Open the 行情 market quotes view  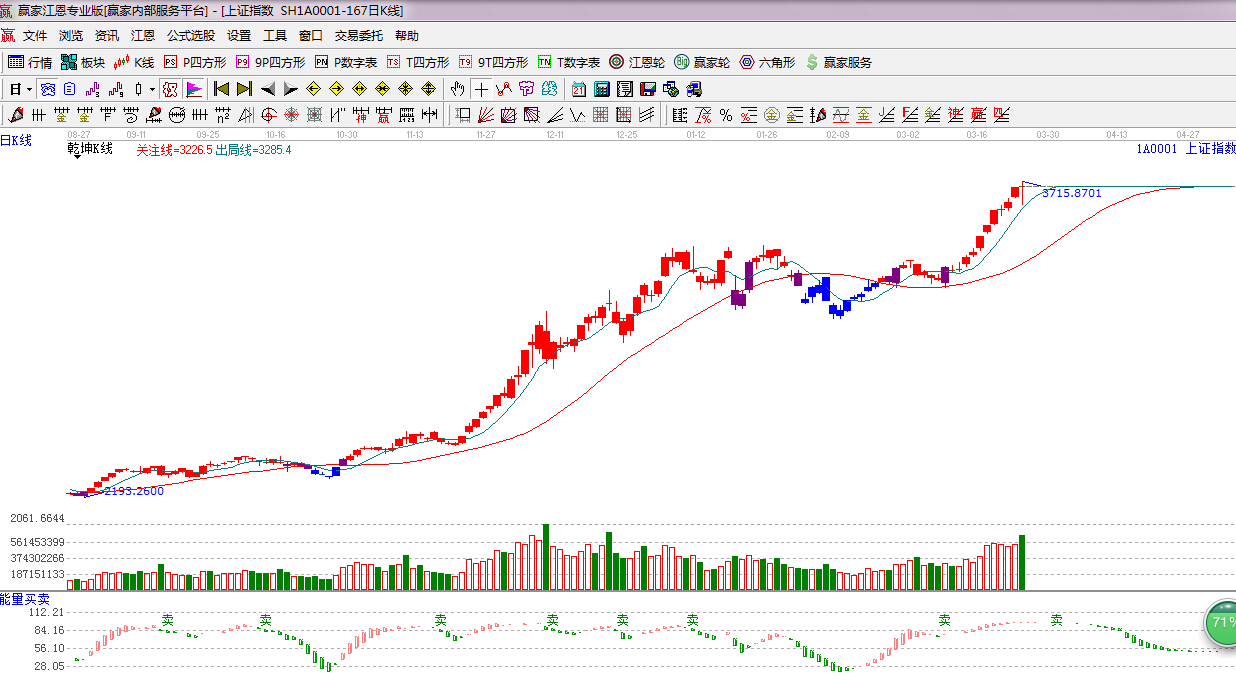pyautogui.click(x=30, y=62)
